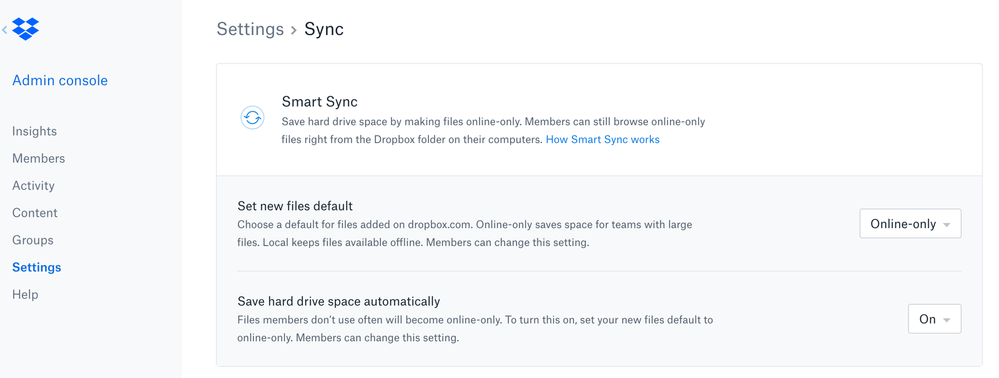Click the Set new files default label
The image size is (999, 378).
pos(295,207)
